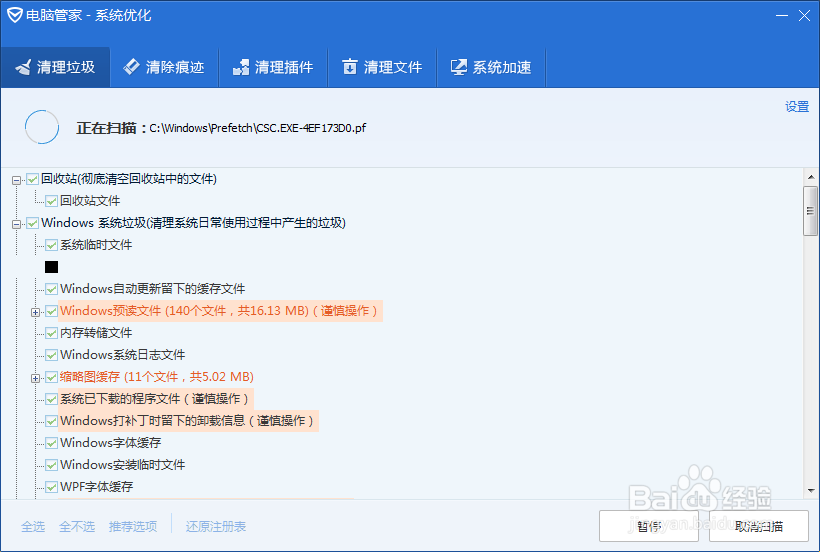Click the plugin icon on 清理插件 tab

(x=241, y=67)
